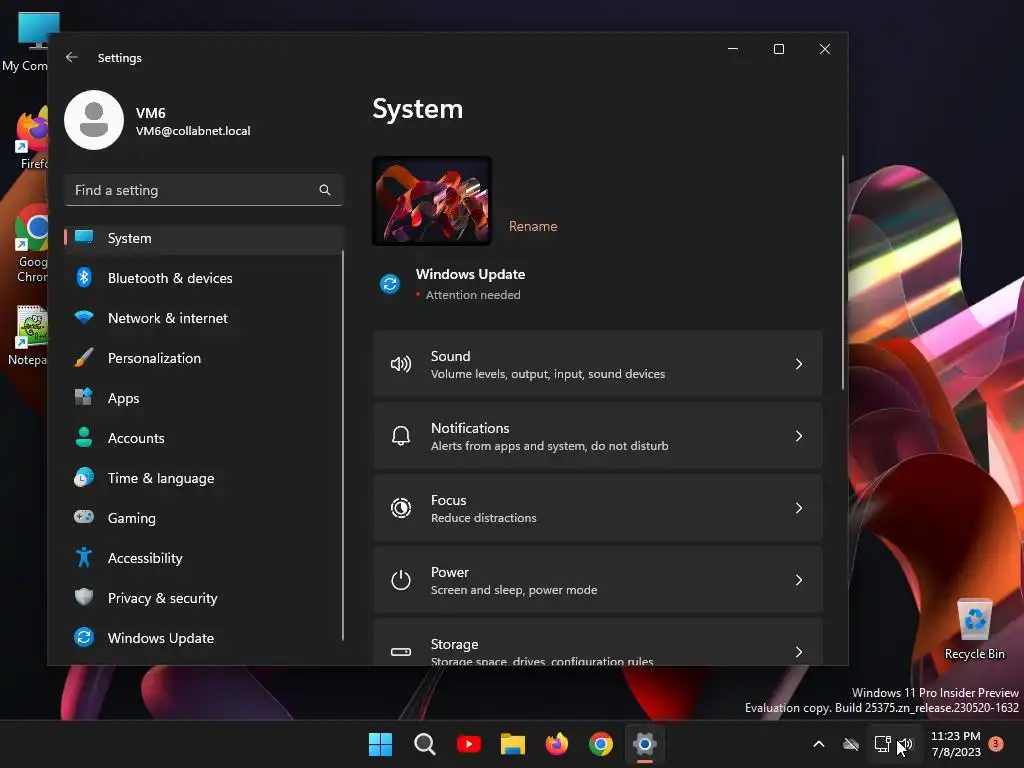Open File Explorer from the taskbar
The height and width of the screenshot is (768, 1024).
click(513, 744)
